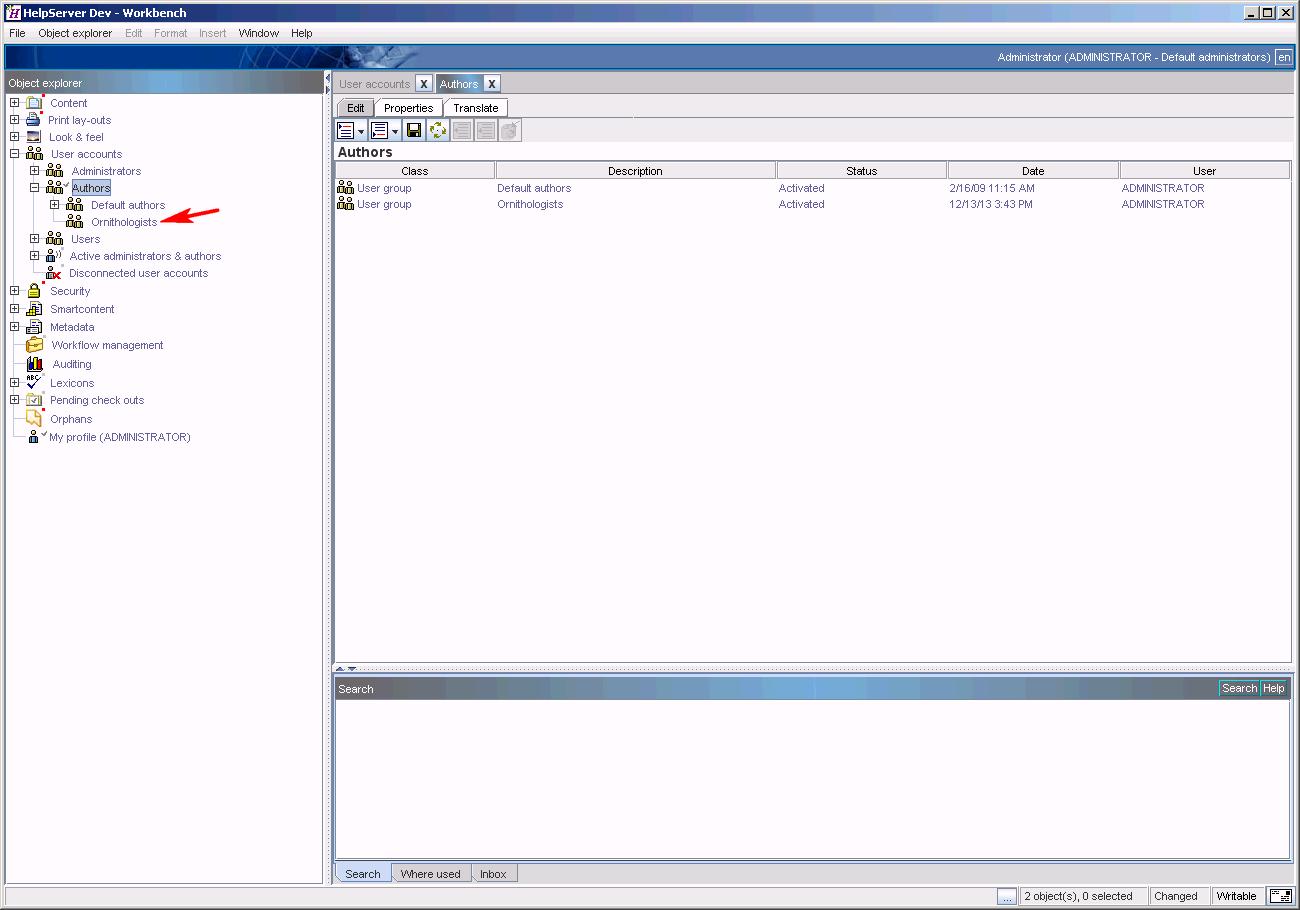
Task: Open the Help menu
Action: coord(302,33)
